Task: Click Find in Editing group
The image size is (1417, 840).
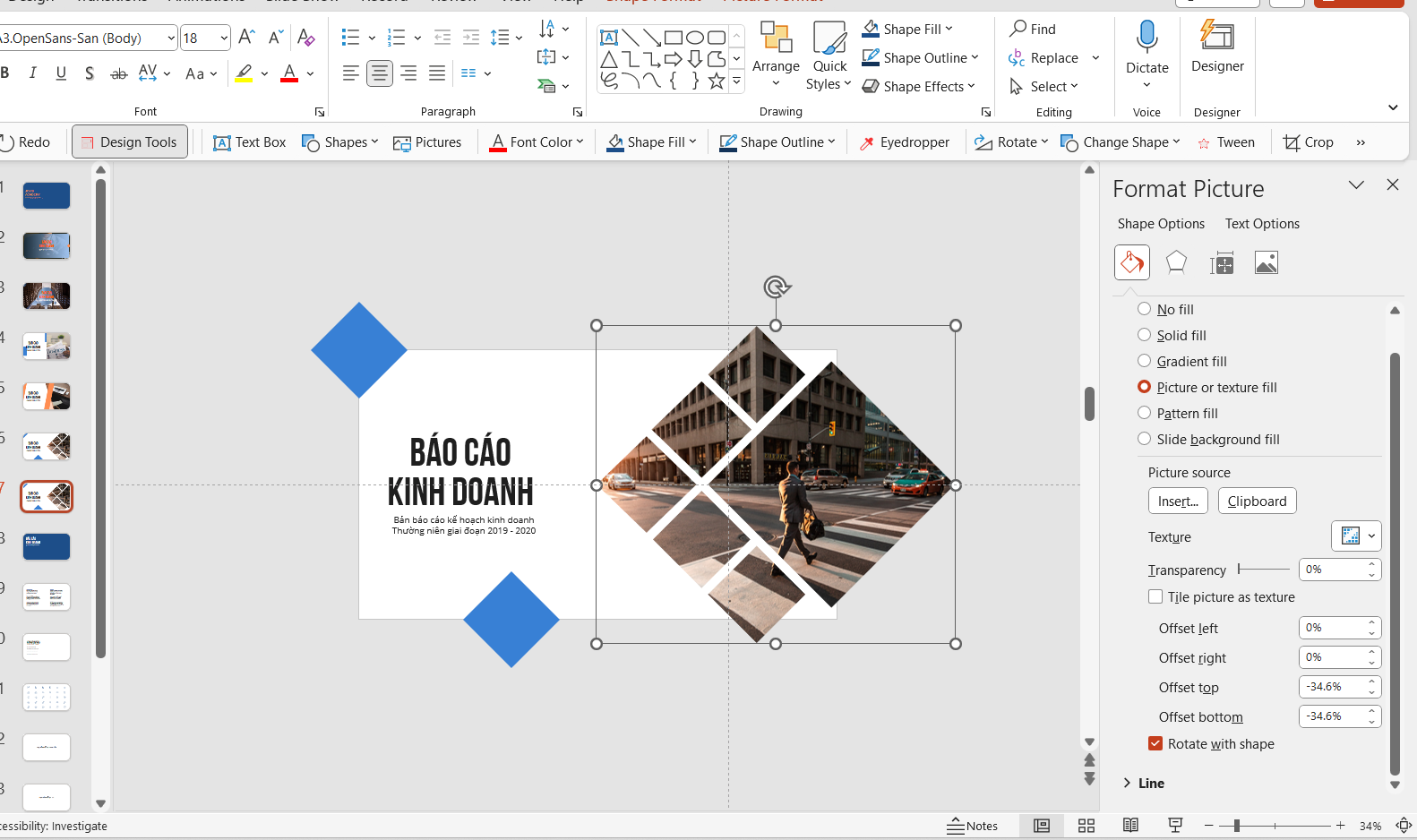Action: (1033, 29)
